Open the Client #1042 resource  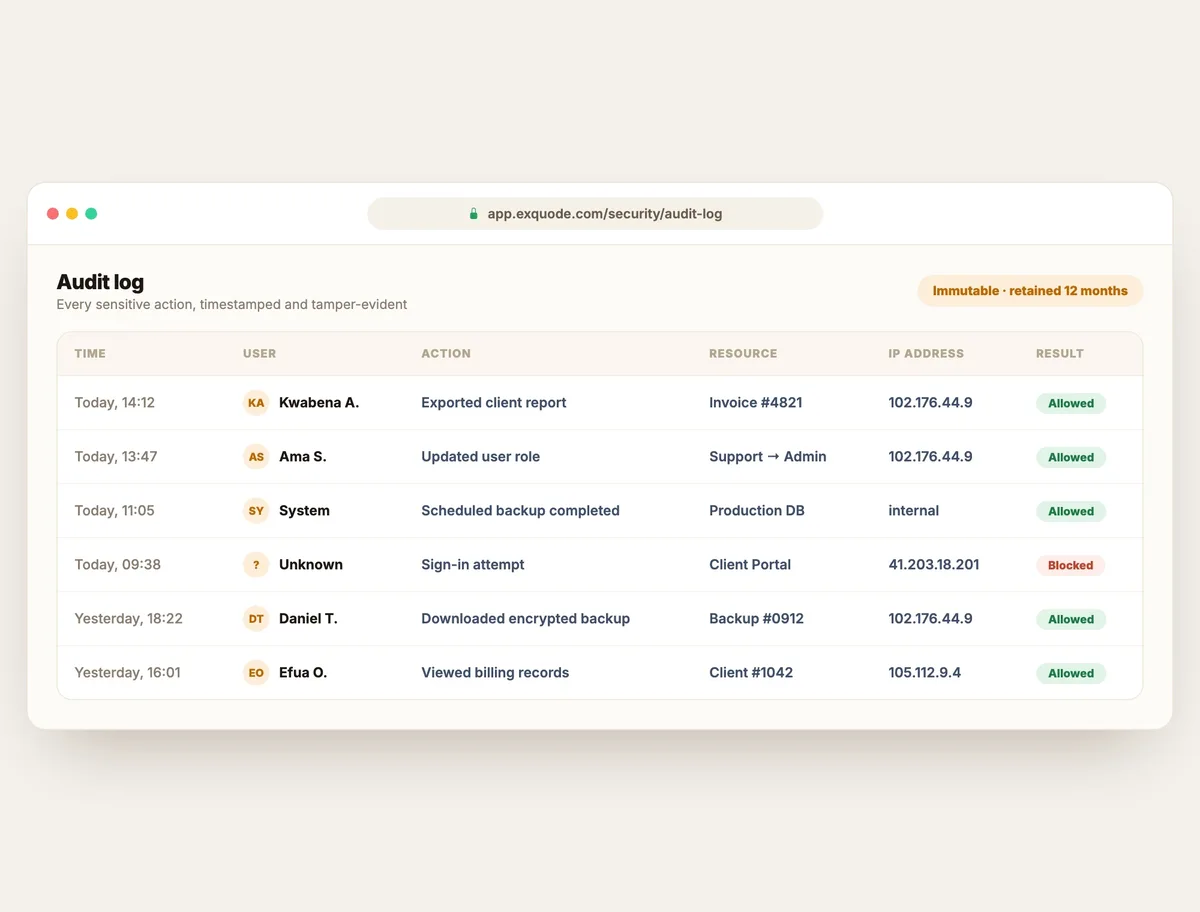coord(751,673)
